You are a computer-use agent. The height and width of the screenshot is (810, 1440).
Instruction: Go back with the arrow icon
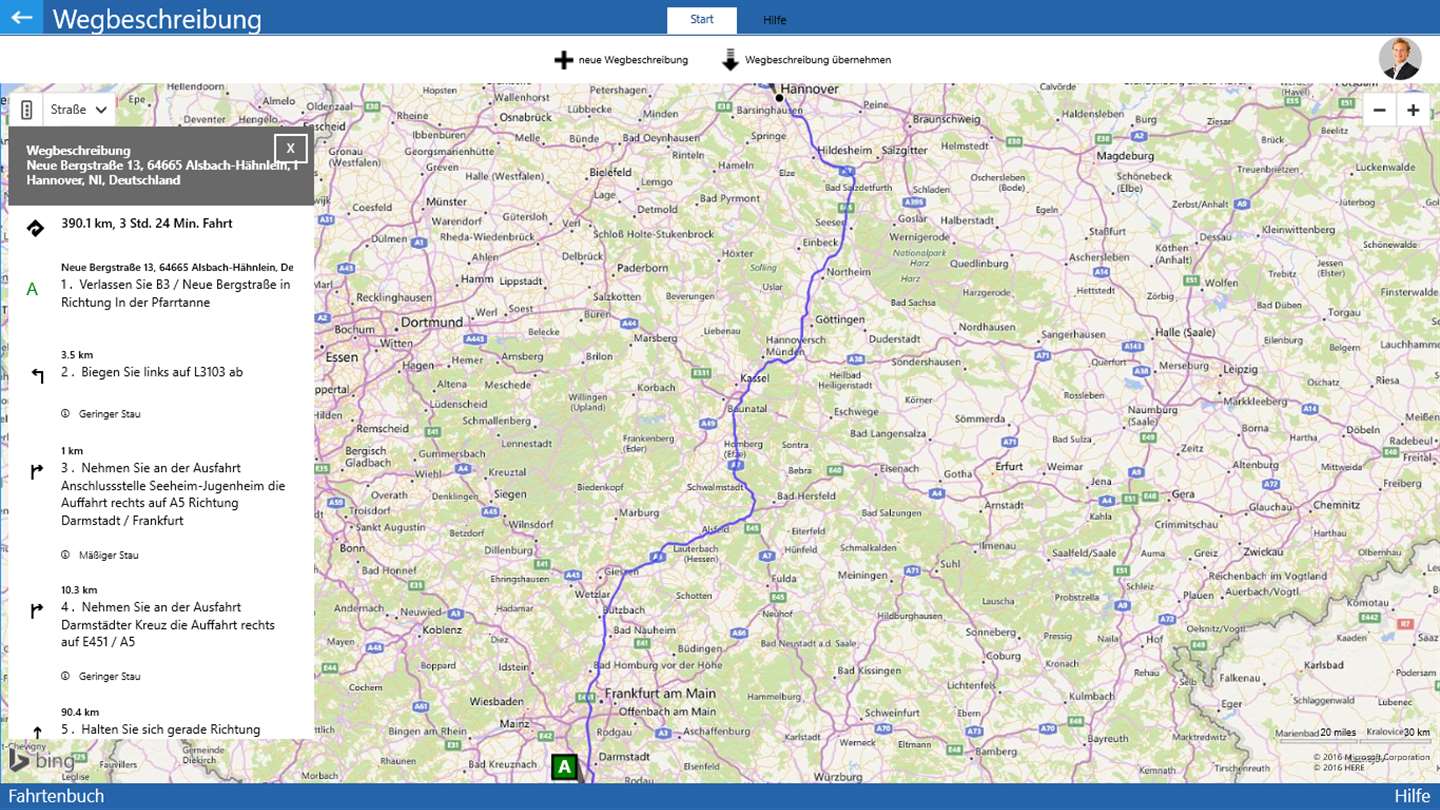point(21,17)
